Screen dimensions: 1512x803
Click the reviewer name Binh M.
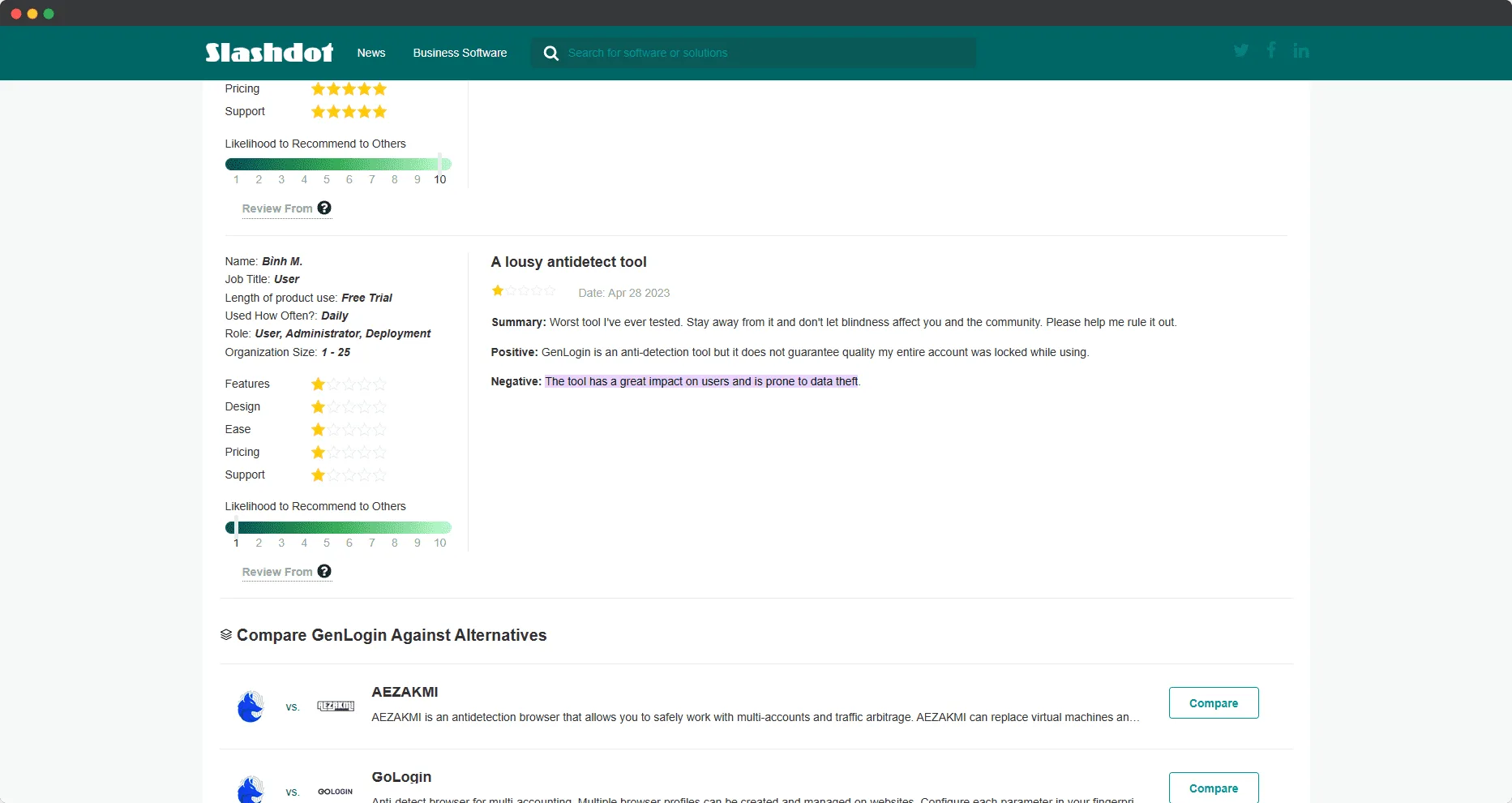[282, 261]
